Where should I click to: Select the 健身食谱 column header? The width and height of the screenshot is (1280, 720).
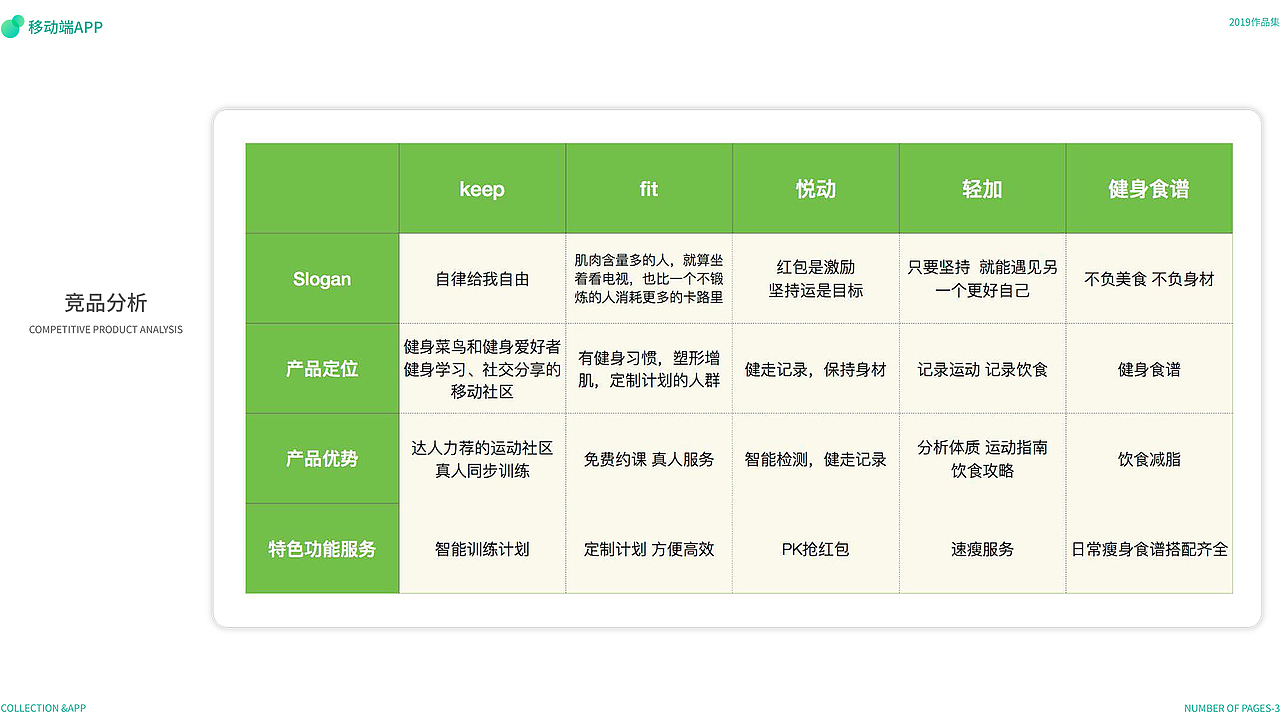click(1149, 189)
